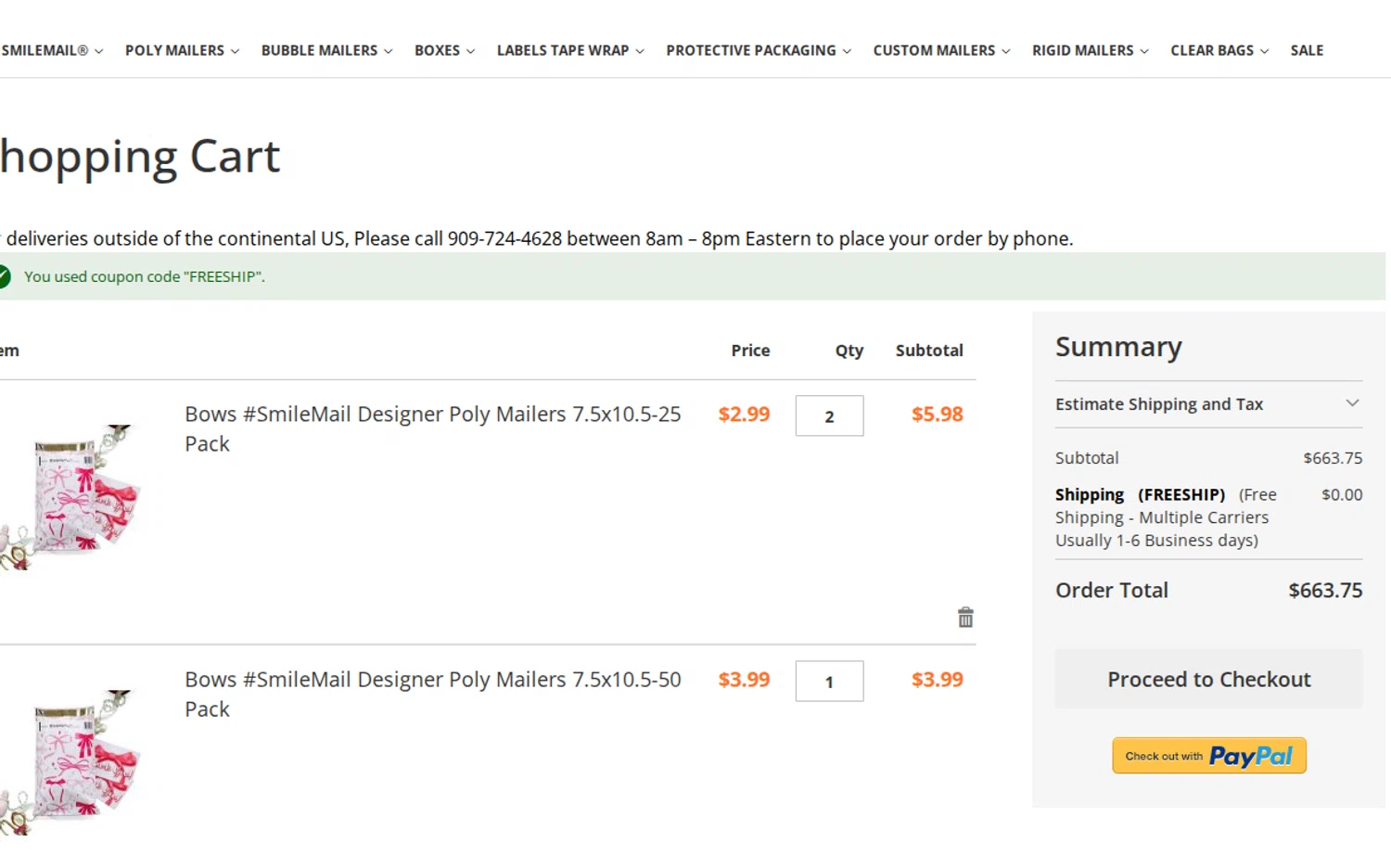Expand the Boxes menu
Image resolution: width=1391 pixels, height=868 pixels.
click(x=444, y=50)
